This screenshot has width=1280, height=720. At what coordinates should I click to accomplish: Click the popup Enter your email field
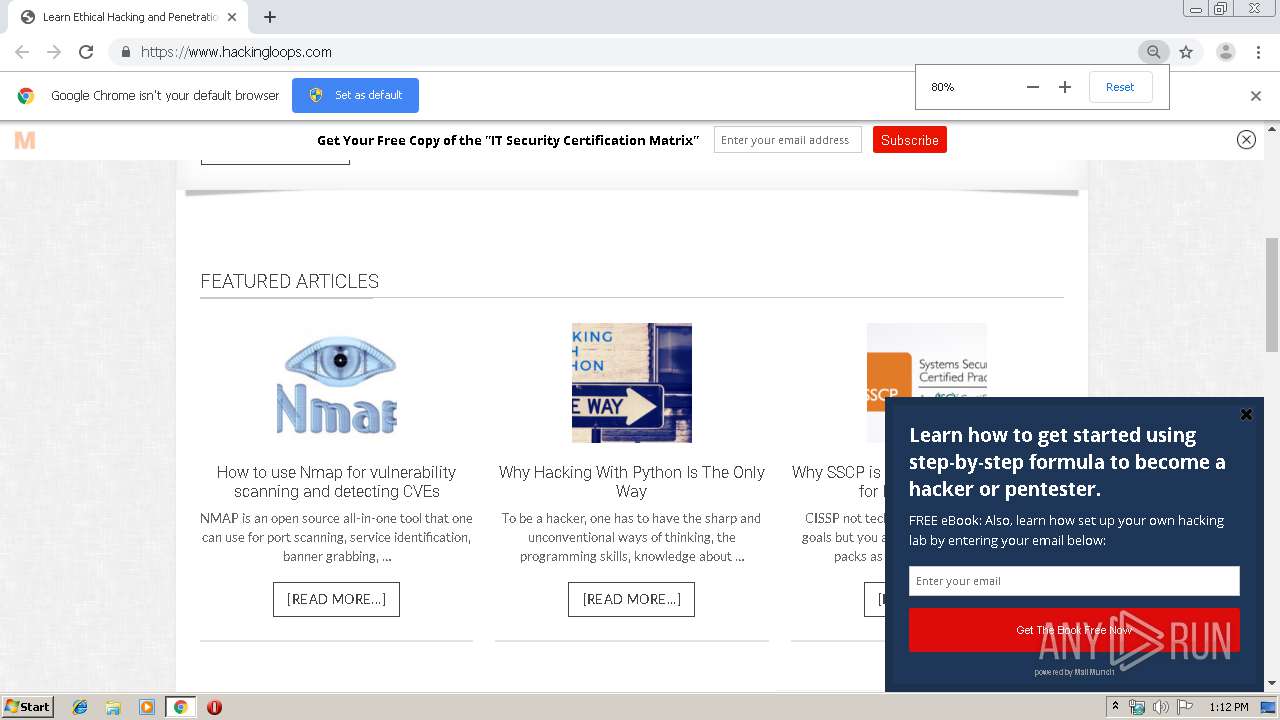1074,581
